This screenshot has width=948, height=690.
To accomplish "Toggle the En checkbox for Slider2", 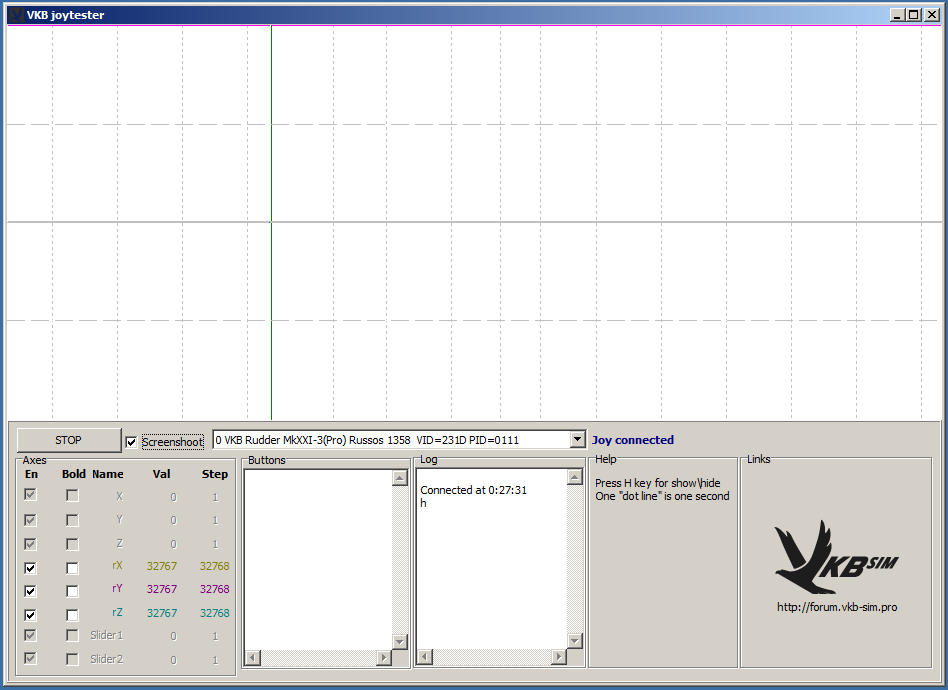I will pyautogui.click(x=30, y=658).
